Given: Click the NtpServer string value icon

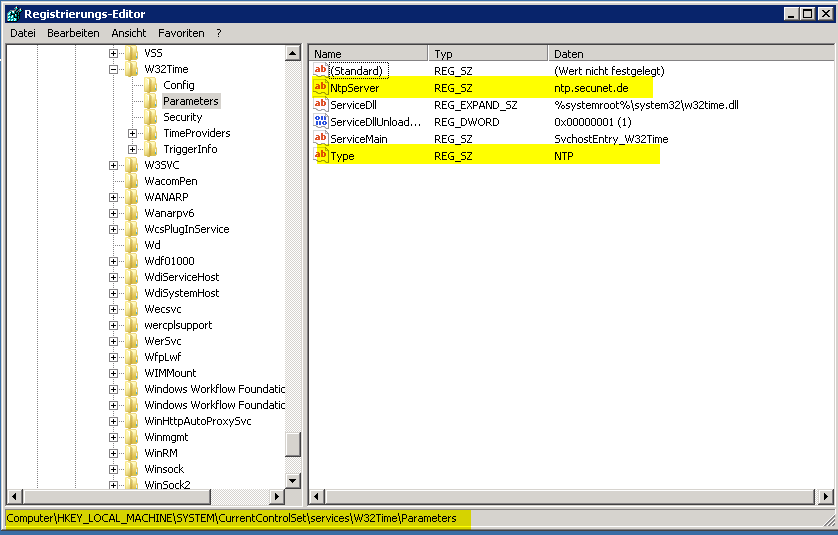Looking at the screenshot, I should coord(321,88).
